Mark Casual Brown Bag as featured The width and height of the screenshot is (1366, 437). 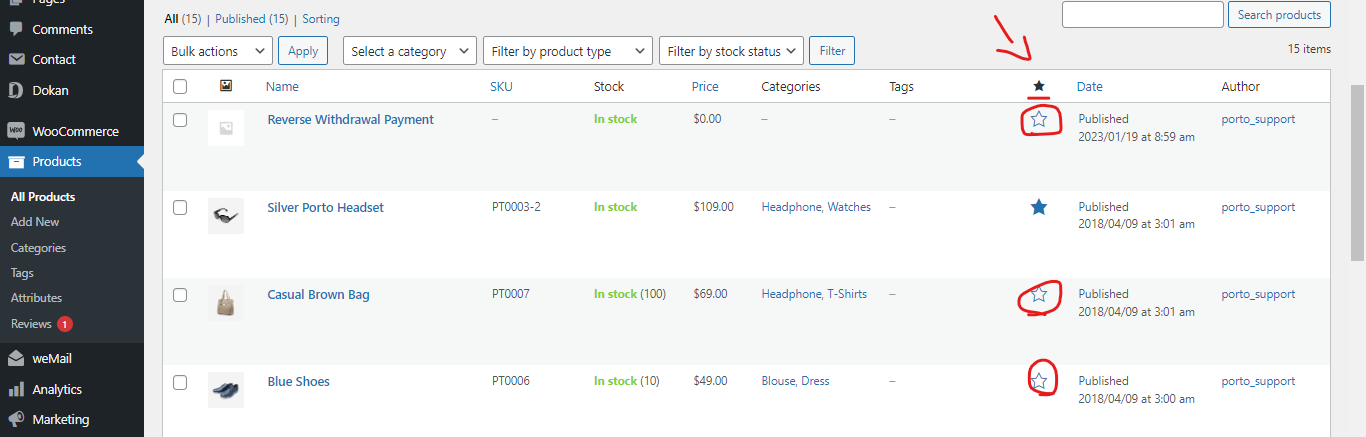(x=1039, y=294)
